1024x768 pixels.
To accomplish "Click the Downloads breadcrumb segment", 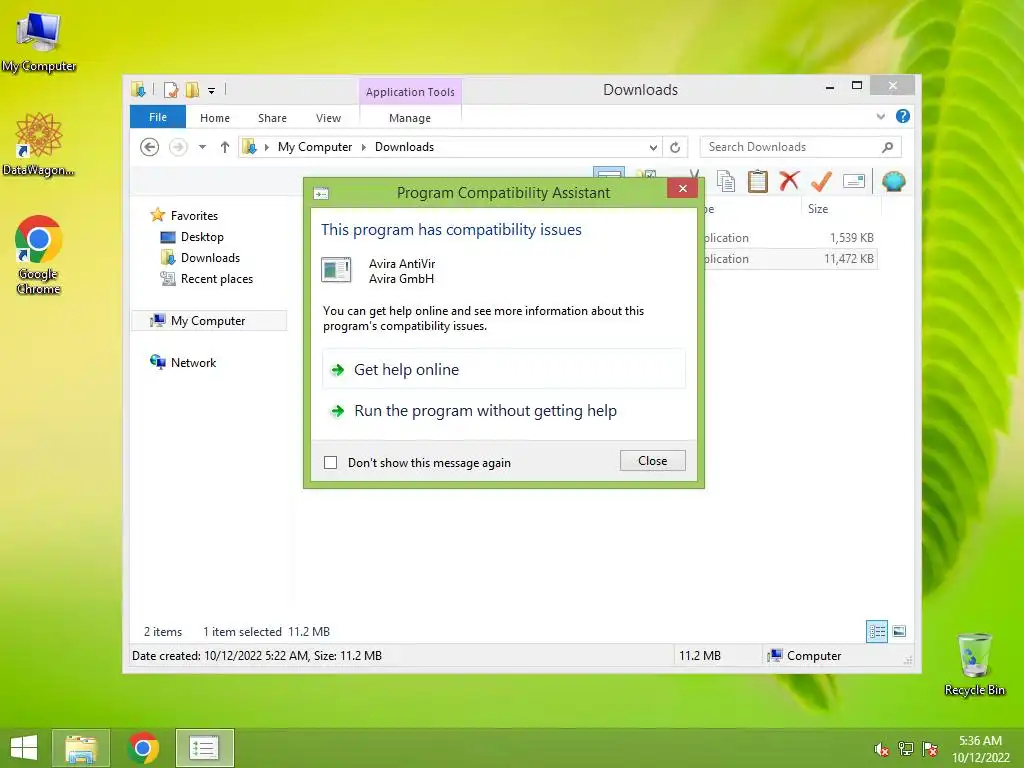I will [x=404, y=147].
